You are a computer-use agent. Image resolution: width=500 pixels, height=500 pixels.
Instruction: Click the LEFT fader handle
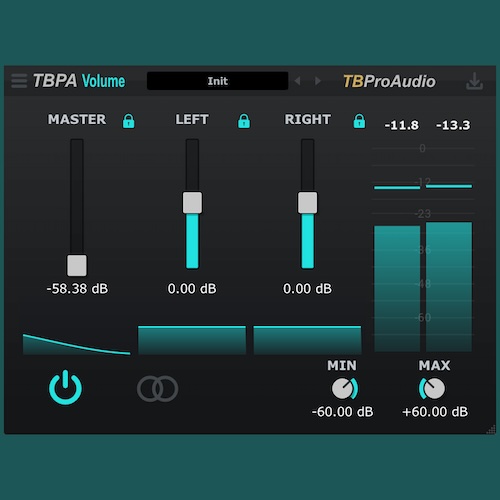coord(192,202)
